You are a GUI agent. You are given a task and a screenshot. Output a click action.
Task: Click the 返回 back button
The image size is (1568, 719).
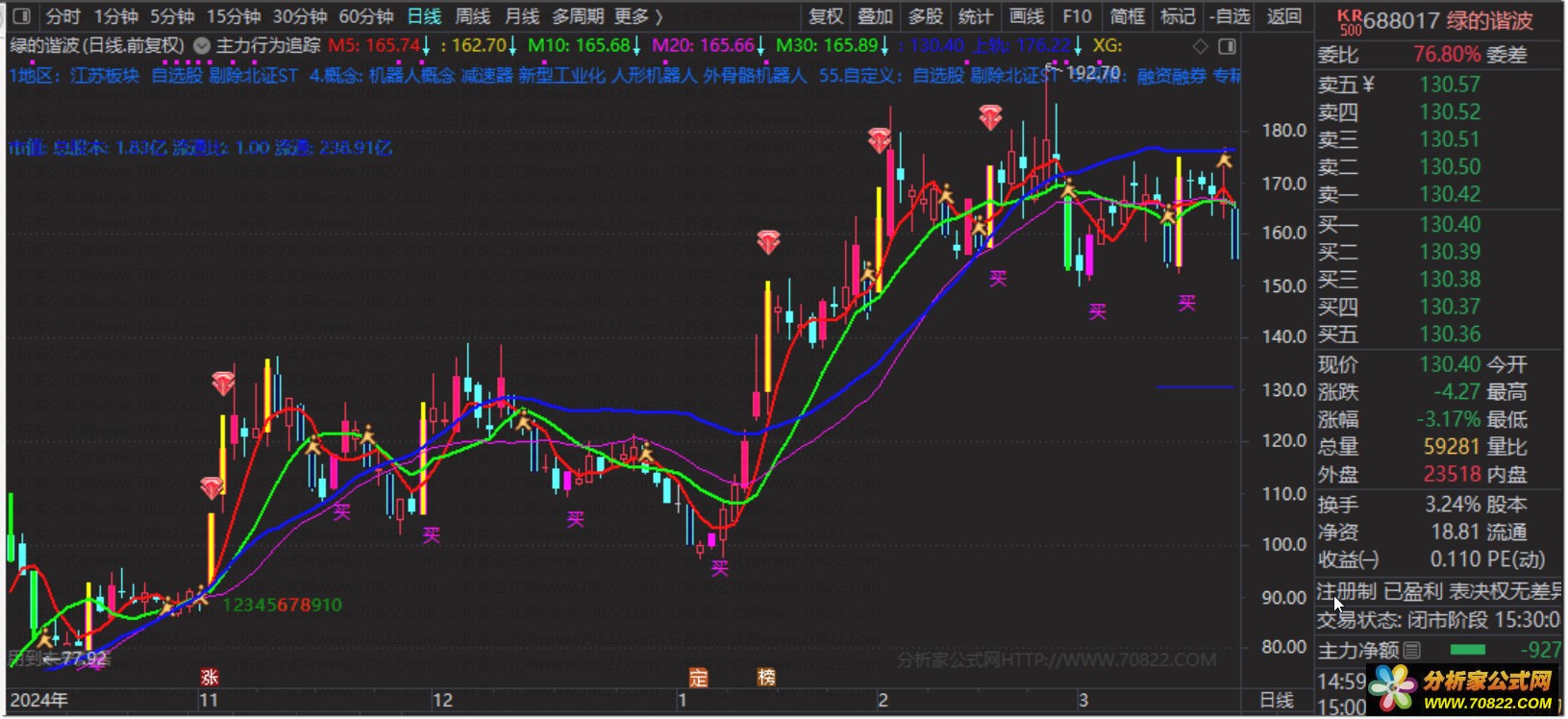pos(1283,16)
